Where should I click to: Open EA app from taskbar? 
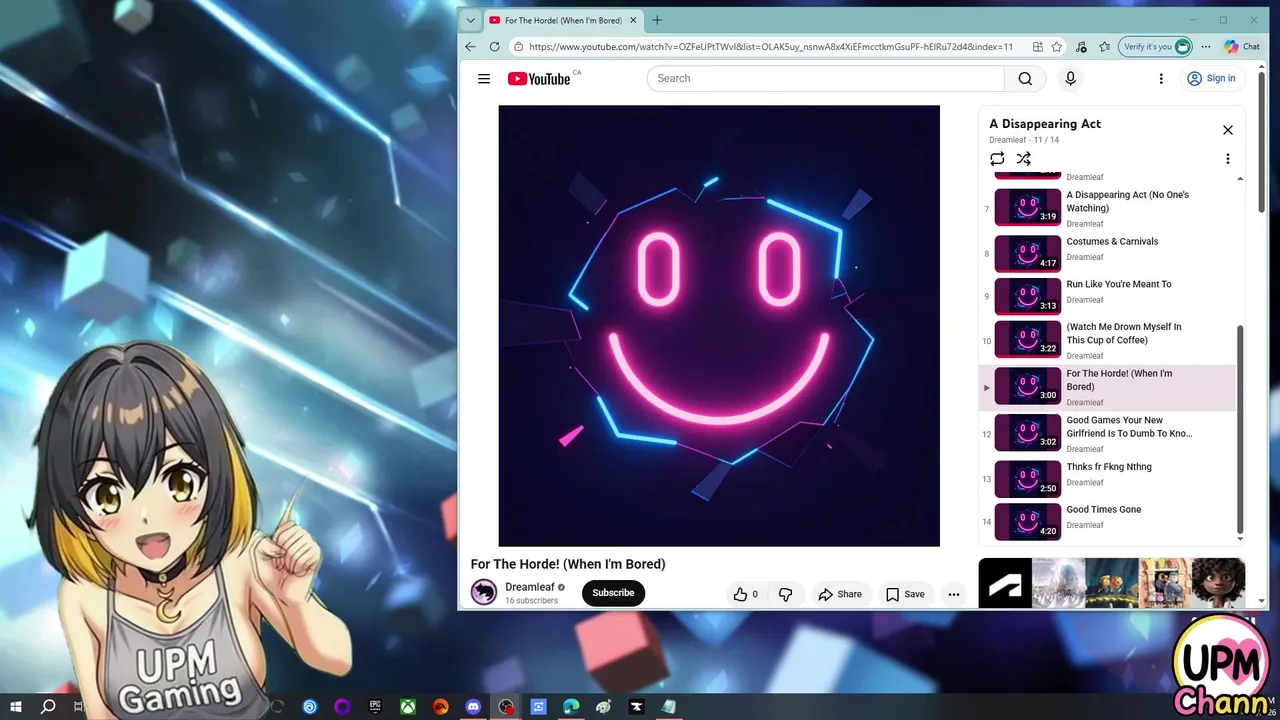pyautogui.click(x=440, y=707)
